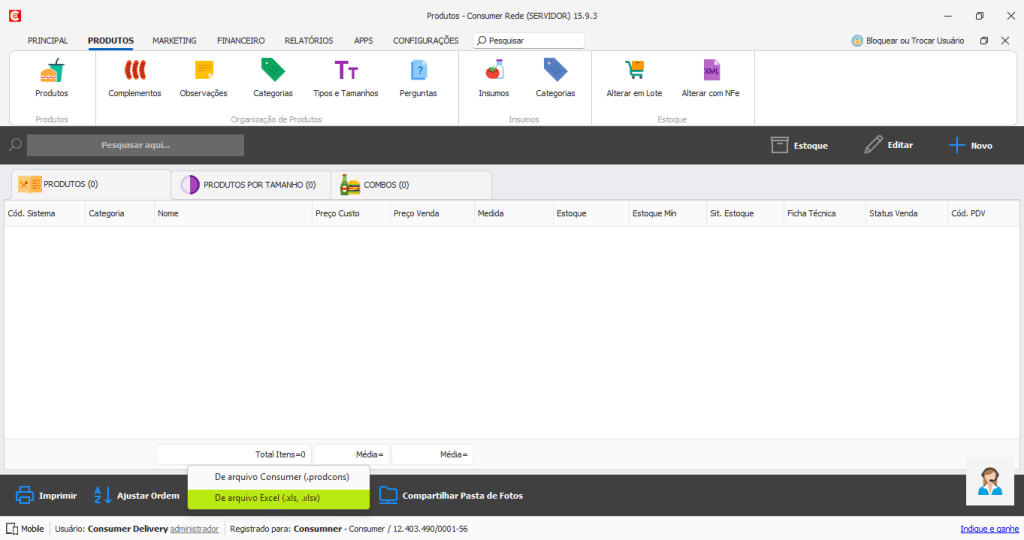Click the Insumos tomato icon
Screen dimensions: 1024x540
coord(493,72)
